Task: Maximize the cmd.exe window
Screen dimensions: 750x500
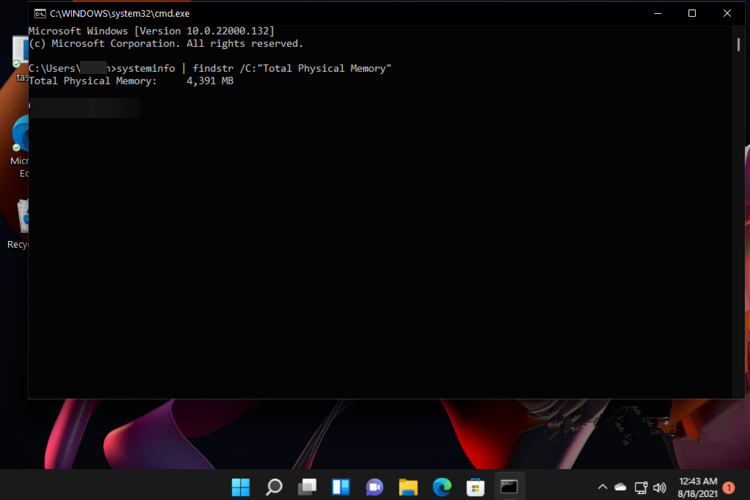Action: [x=692, y=14]
